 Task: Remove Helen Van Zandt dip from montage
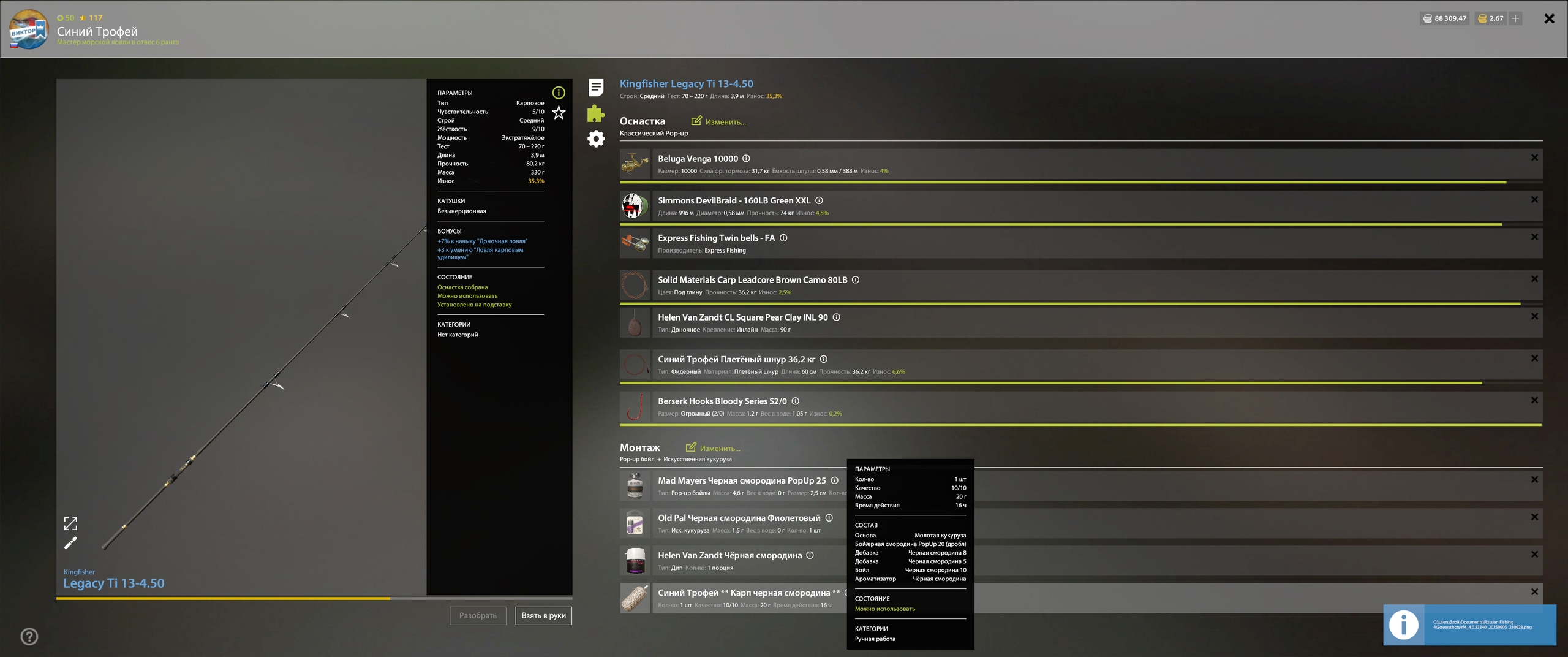tap(1534, 555)
